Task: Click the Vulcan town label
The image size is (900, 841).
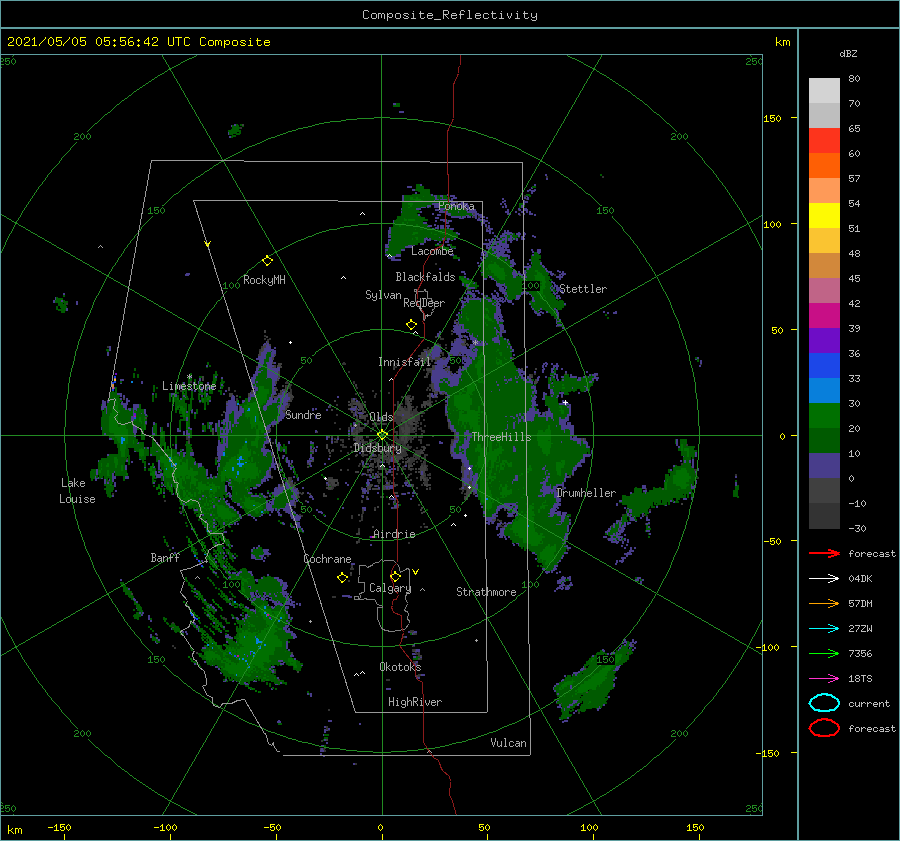Action: click(x=509, y=743)
